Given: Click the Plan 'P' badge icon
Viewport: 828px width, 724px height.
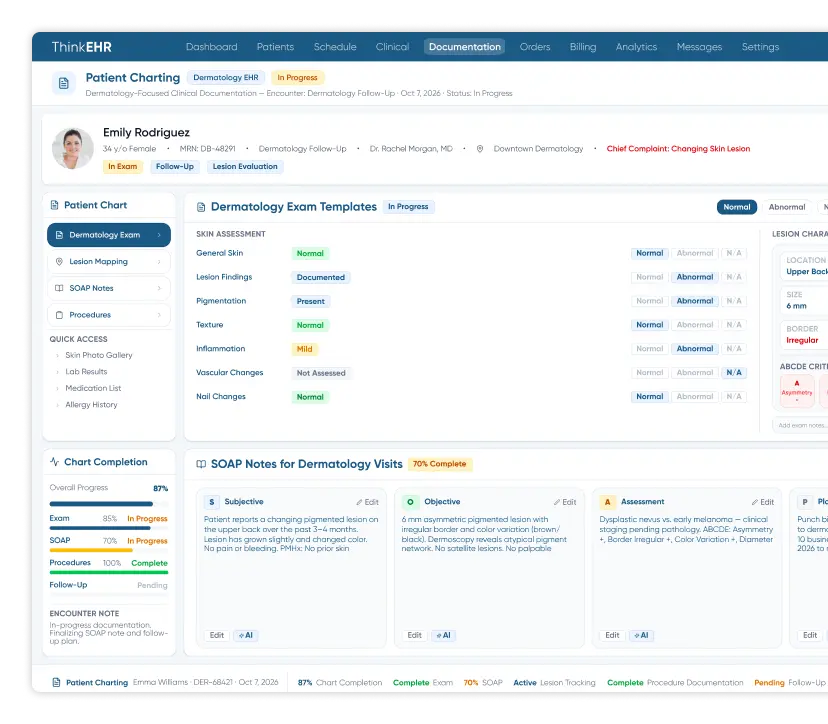Looking at the screenshot, I should point(805,502).
